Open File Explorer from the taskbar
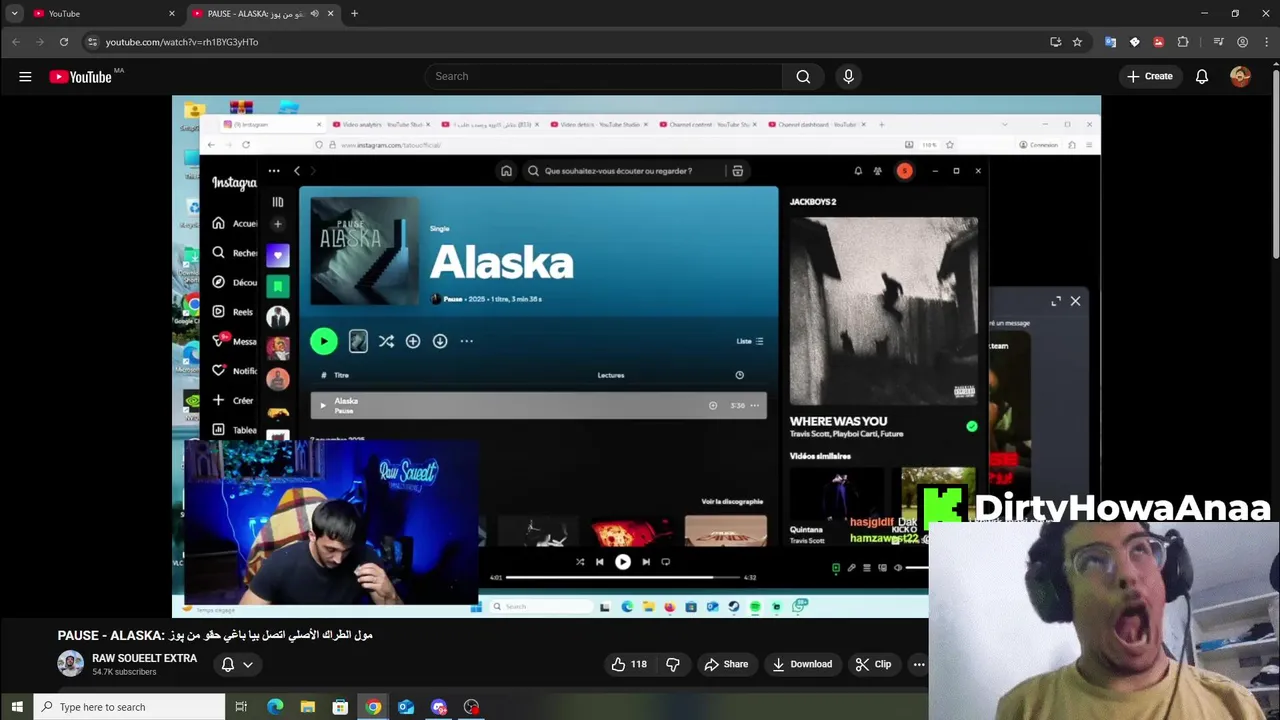This screenshot has height=720, width=1280. [x=308, y=707]
